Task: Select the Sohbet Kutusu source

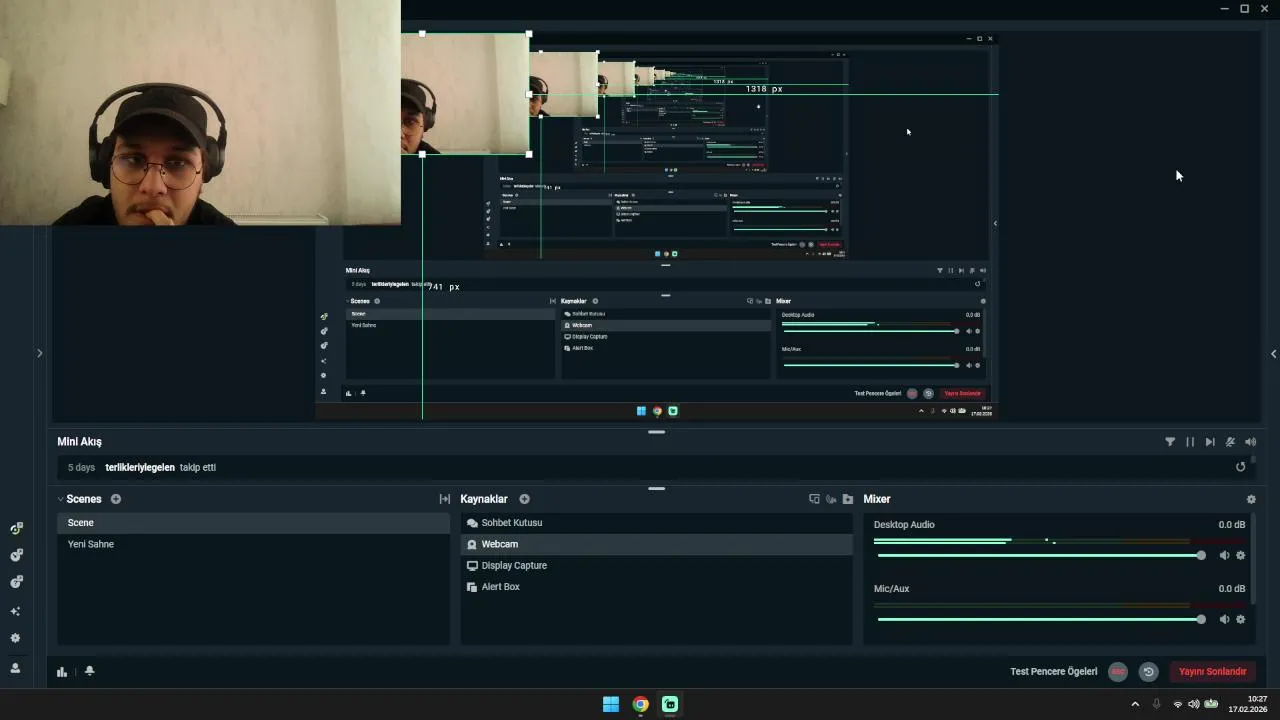Action: (657, 523)
